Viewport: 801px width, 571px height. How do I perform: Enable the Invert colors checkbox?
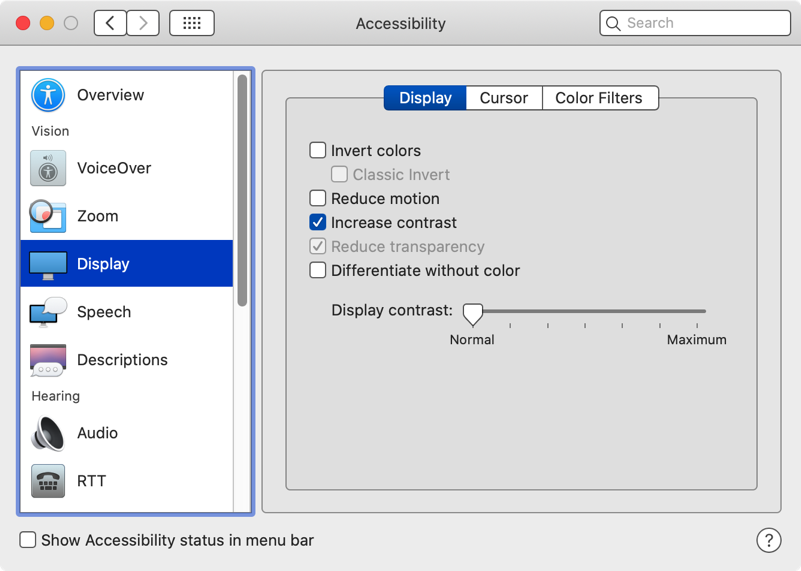tap(318, 151)
